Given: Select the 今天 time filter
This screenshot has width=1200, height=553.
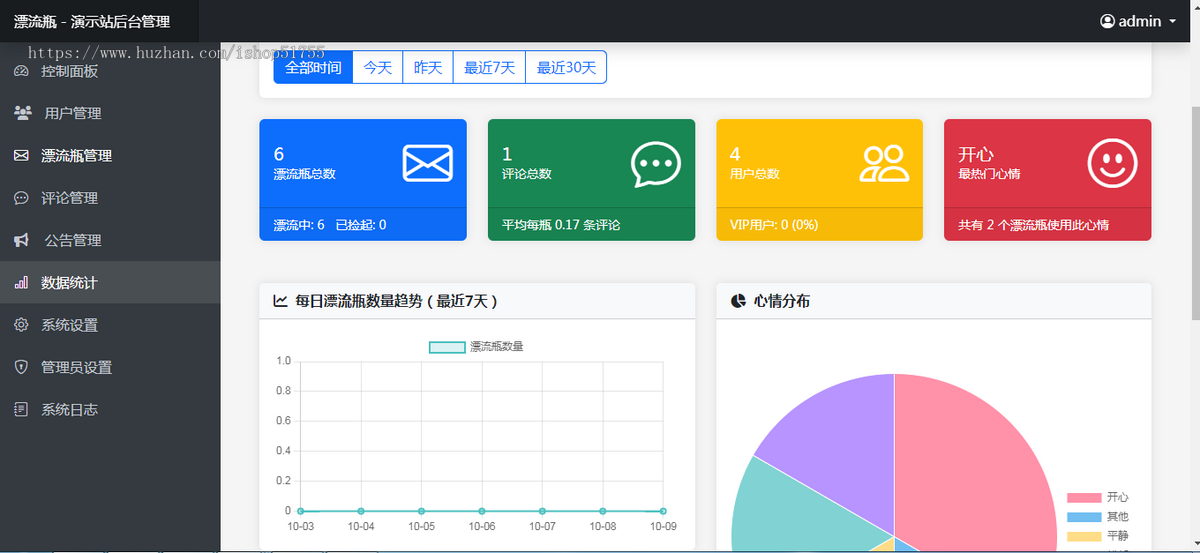Looking at the screenshot, I should point(378,68).
